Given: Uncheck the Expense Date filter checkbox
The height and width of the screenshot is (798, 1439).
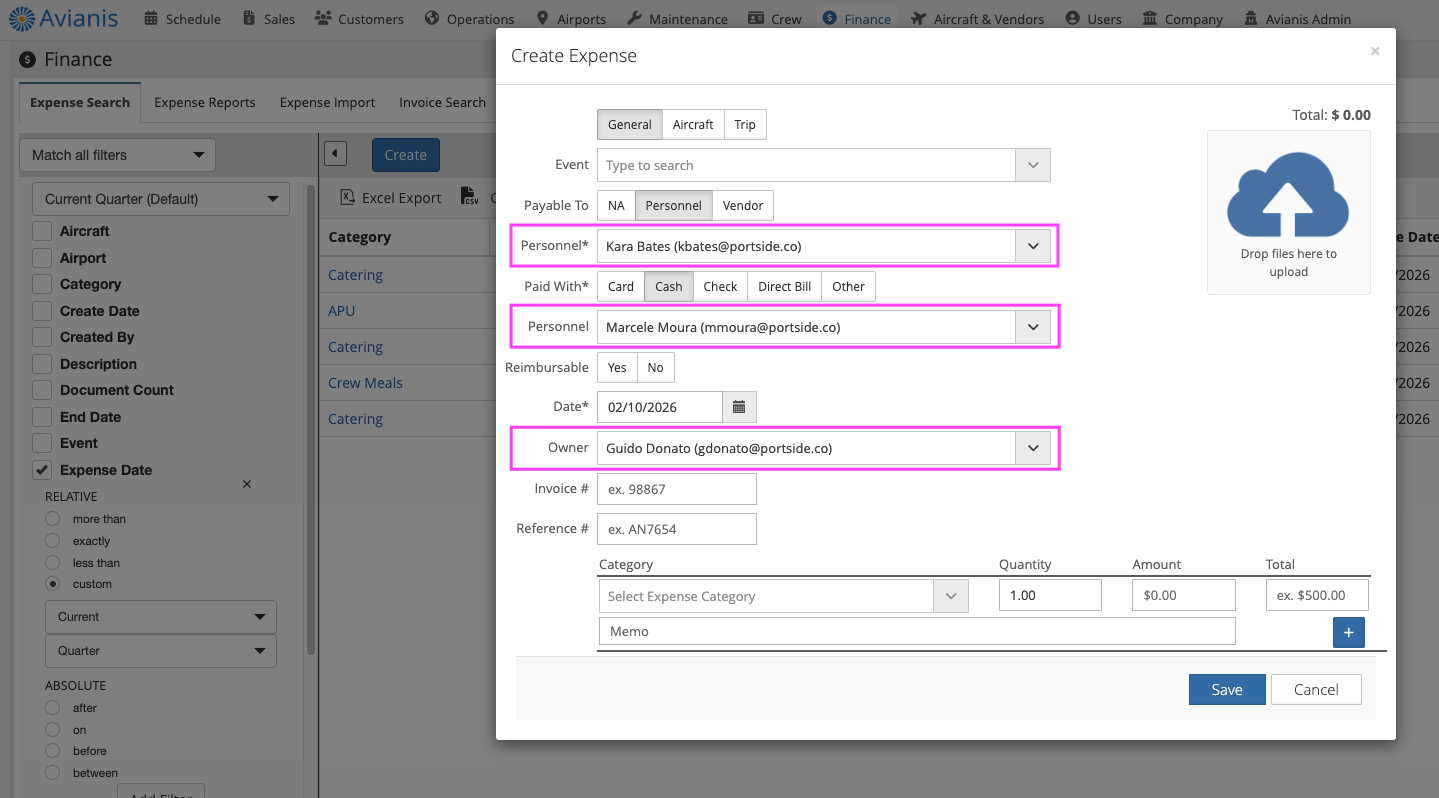Looking at the screenshot, I should tap(42, 470).
